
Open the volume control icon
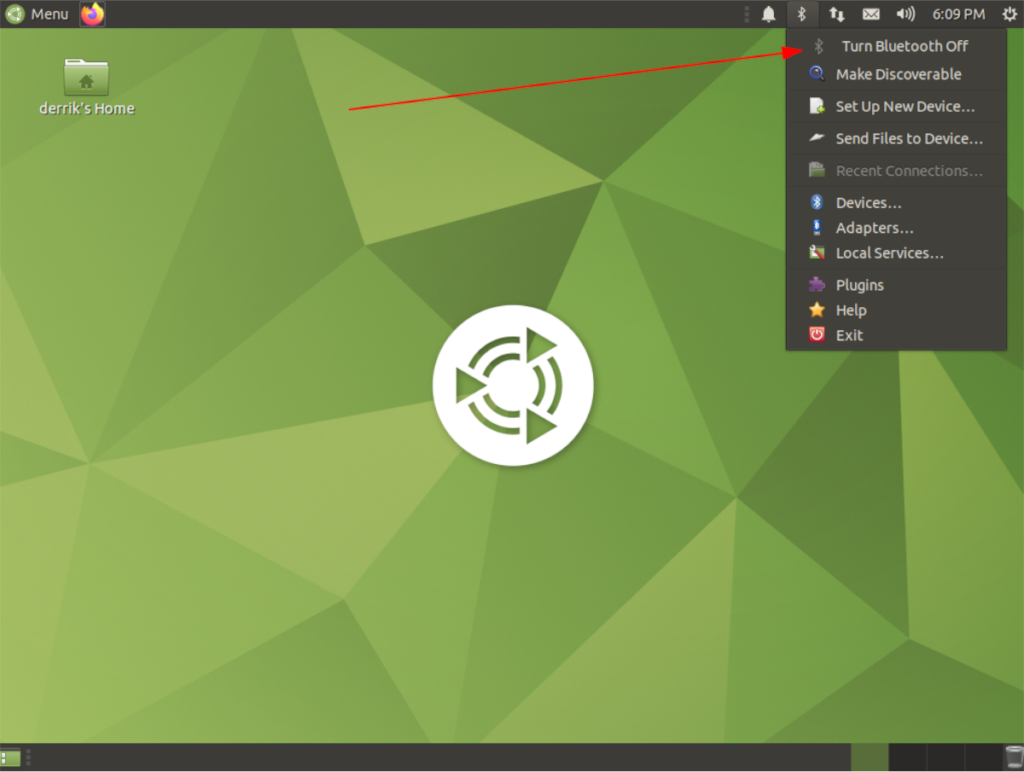coord(905,14)
